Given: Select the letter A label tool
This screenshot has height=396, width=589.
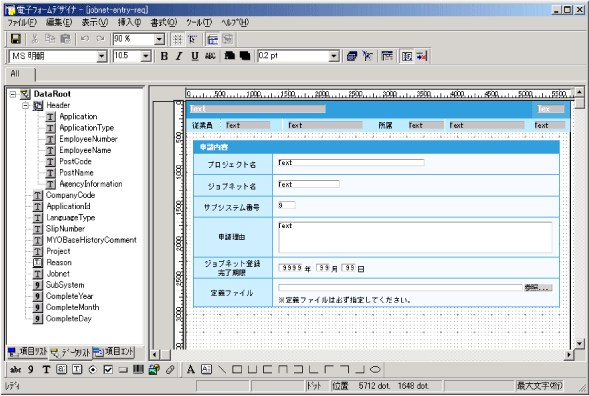Looking at the screenshot, I should [190, 370].
